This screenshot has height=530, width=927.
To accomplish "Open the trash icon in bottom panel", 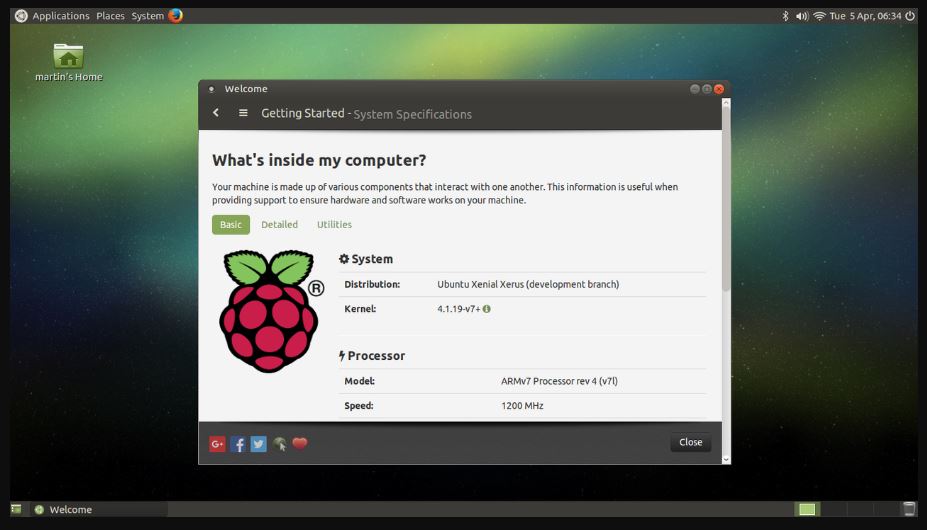I will tap(909, 509).
